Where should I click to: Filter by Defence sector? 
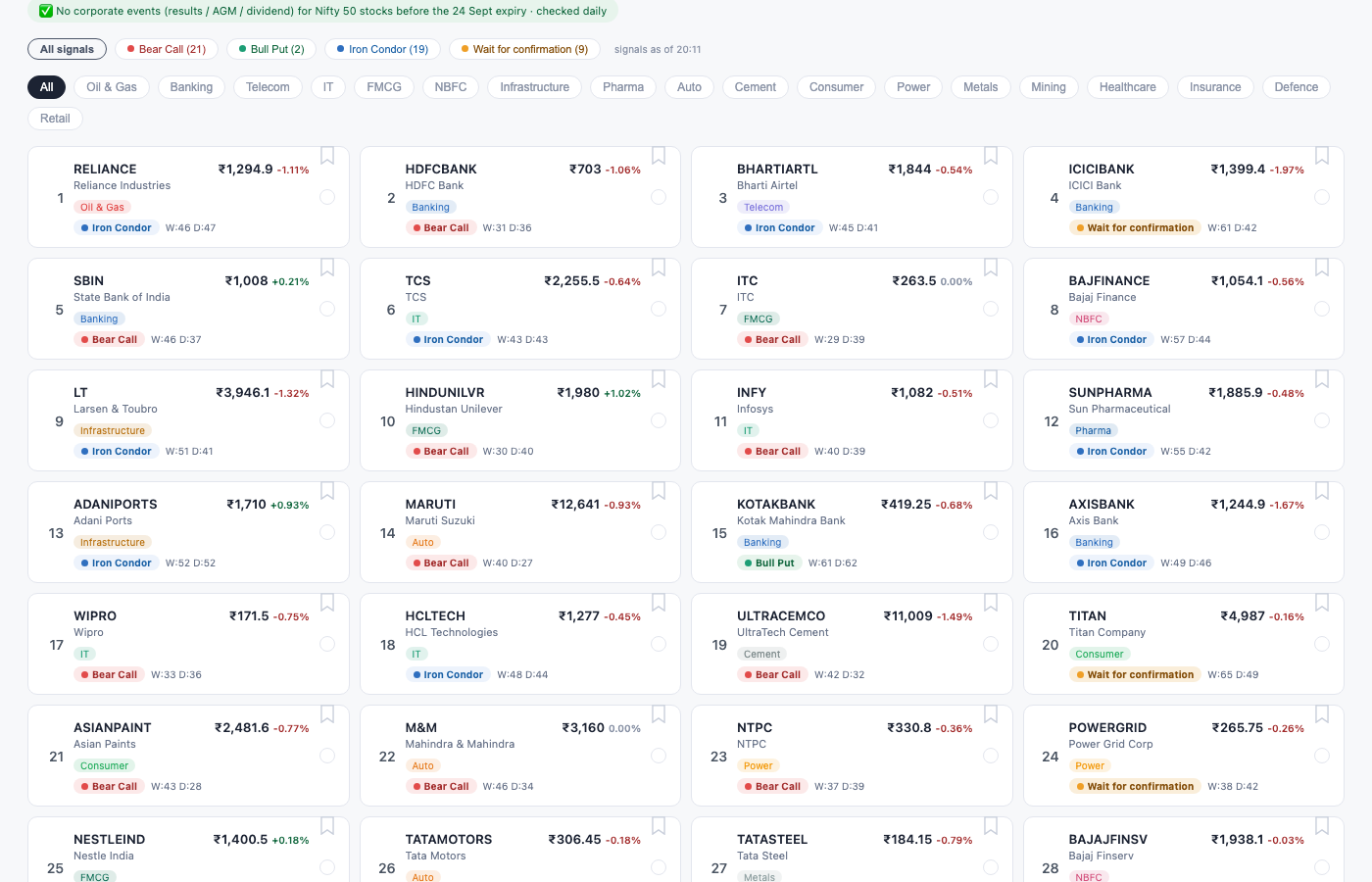point(1296,87)
